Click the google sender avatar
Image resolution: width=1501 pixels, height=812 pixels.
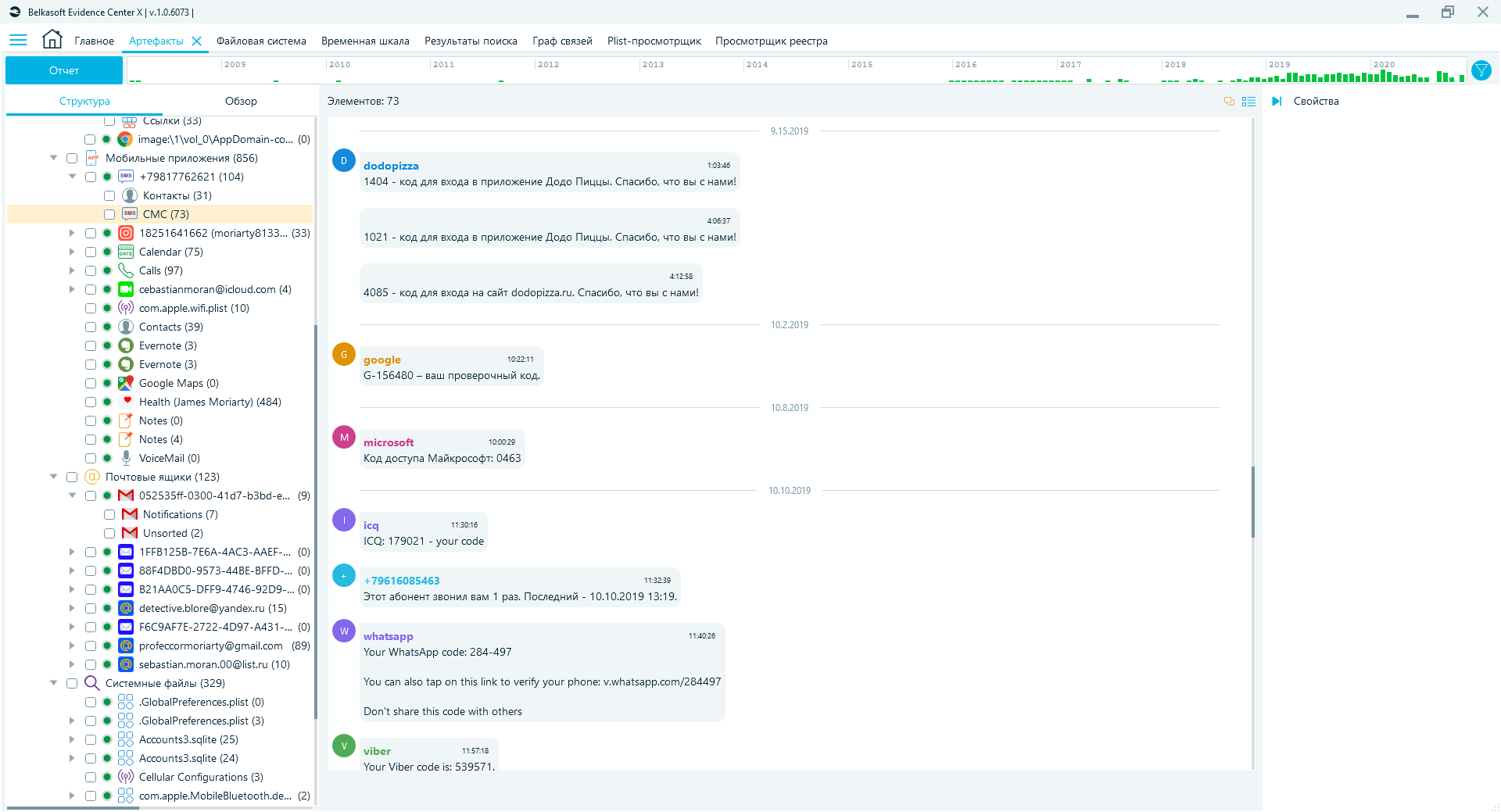point(344,354)
